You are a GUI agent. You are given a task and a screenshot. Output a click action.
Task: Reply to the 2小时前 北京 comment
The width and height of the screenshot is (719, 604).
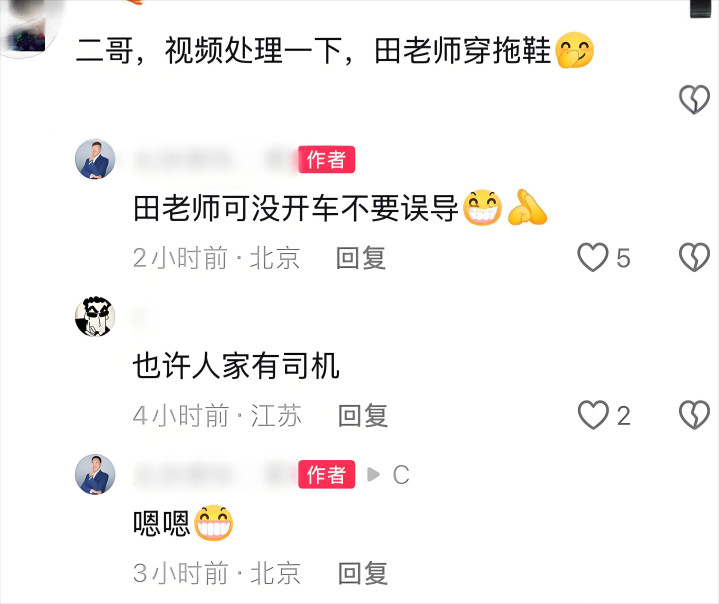(x=361, y=258)
